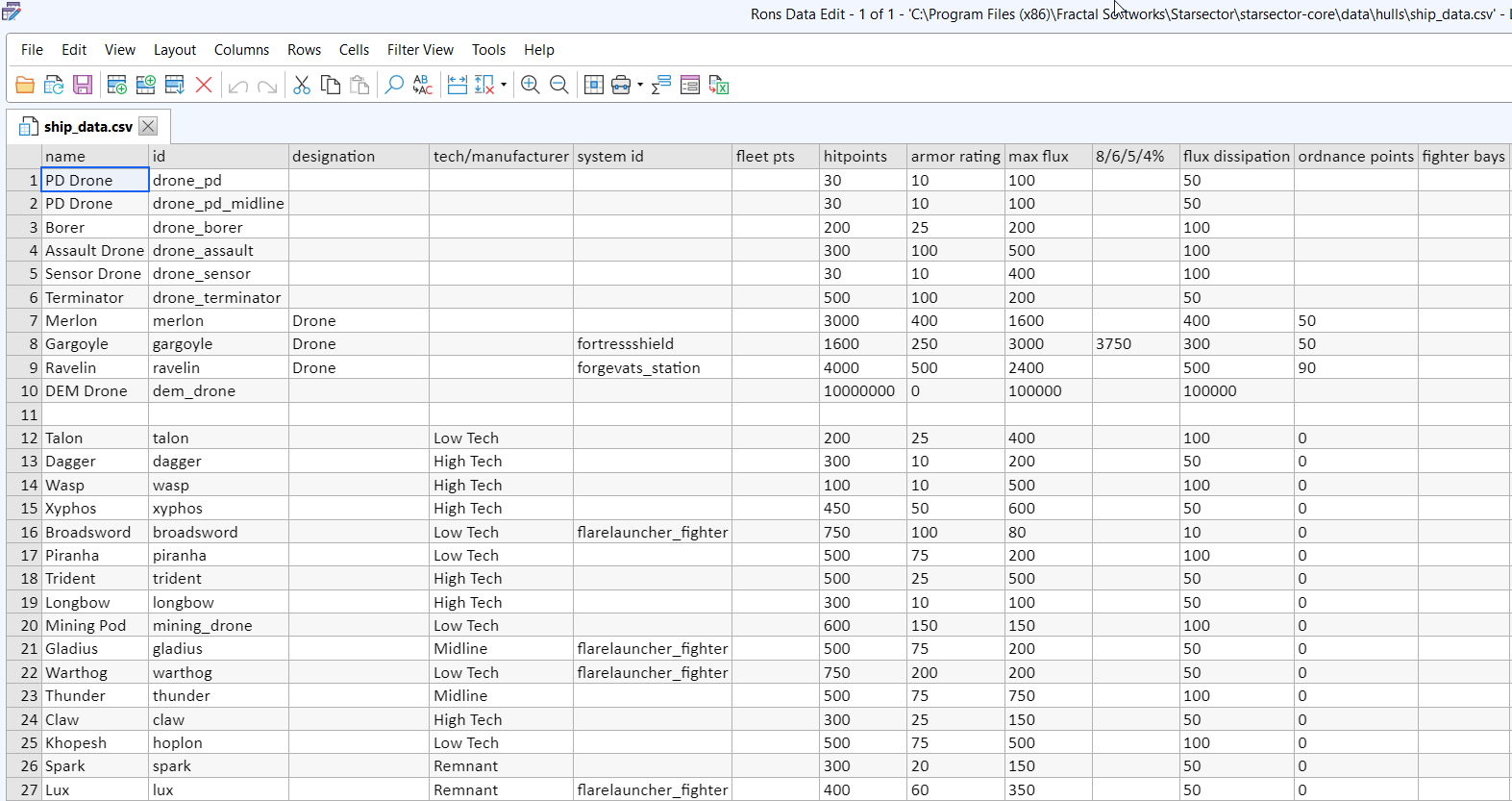Select the 'forgevats_station' cell
1512x801 pixels.
[653, 367]
